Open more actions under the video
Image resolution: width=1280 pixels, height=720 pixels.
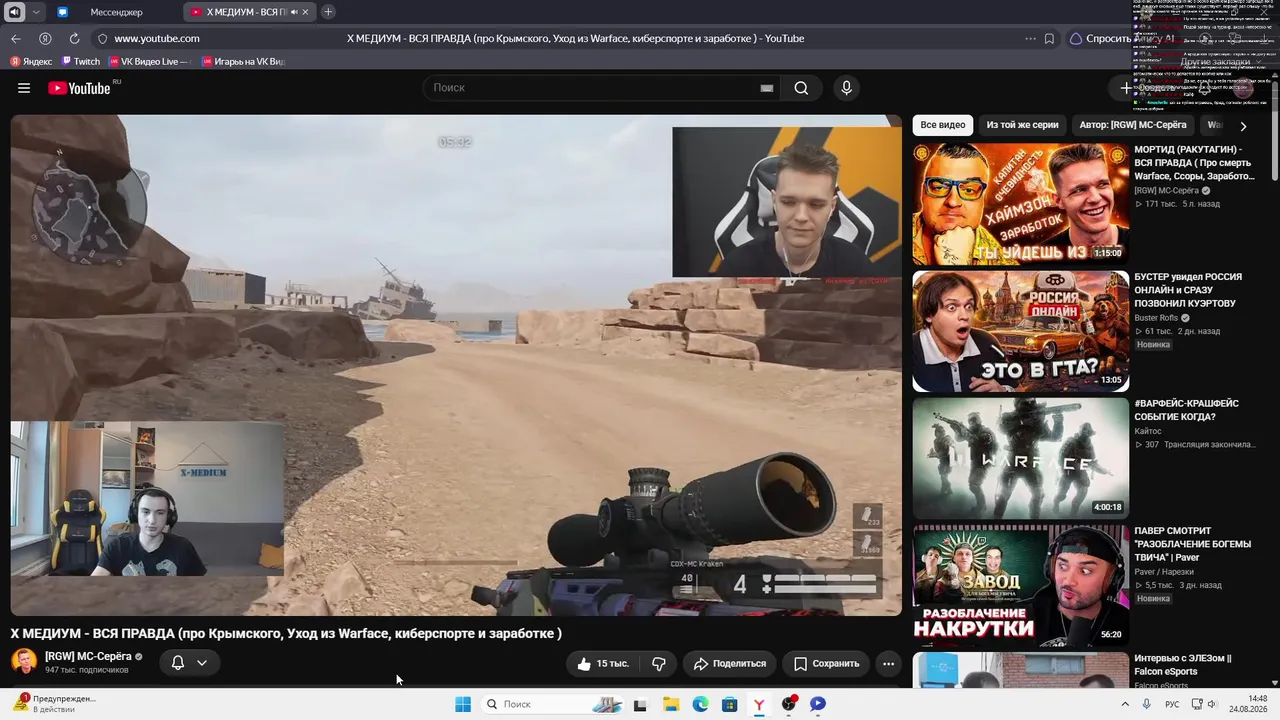coord(888,663)
